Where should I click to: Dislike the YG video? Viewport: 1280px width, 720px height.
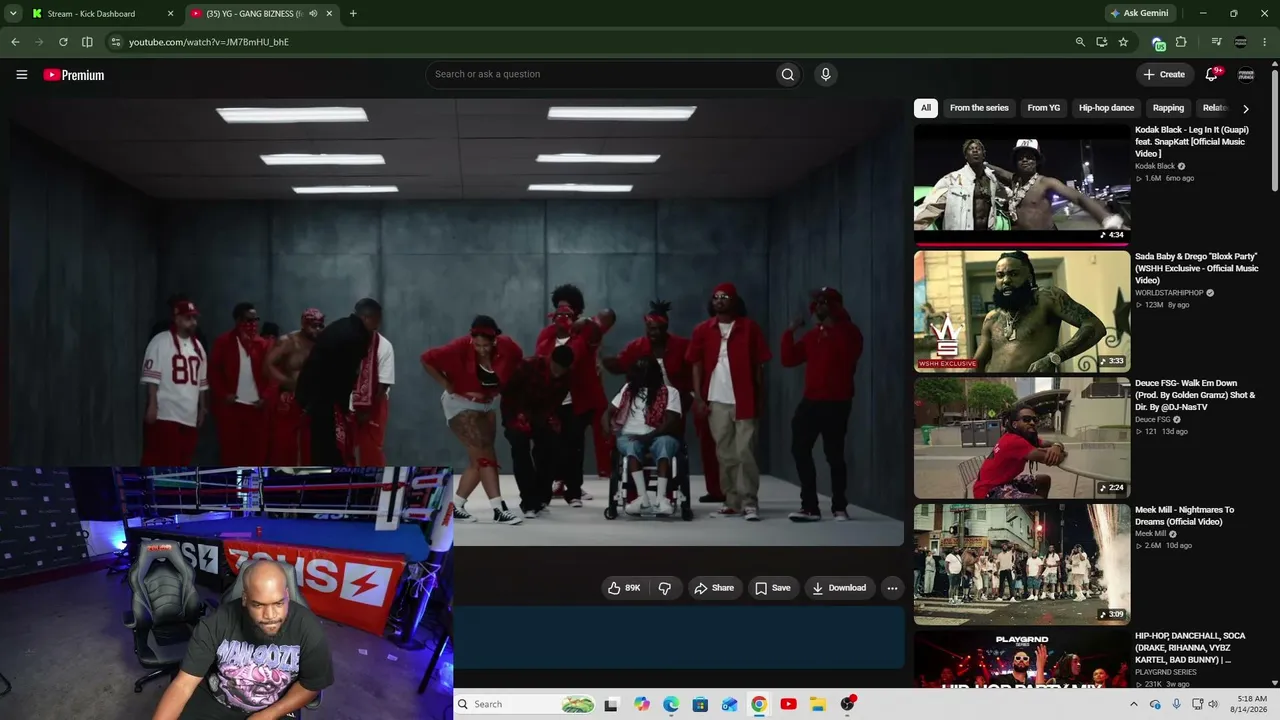(665, 588)
